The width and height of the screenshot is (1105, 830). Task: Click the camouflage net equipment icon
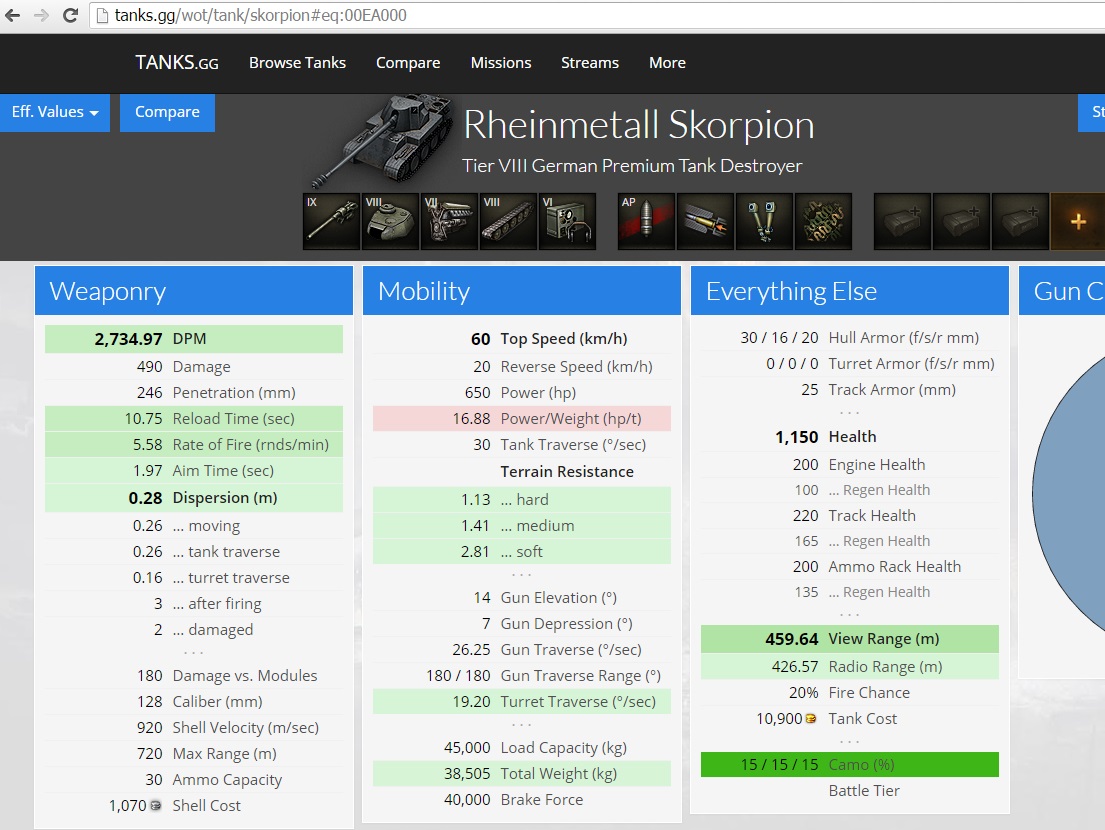tap(823, 221)
